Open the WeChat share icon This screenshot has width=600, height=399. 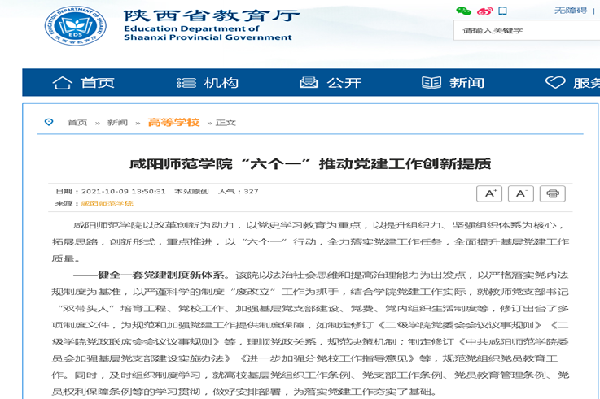[x=464, y=11]
